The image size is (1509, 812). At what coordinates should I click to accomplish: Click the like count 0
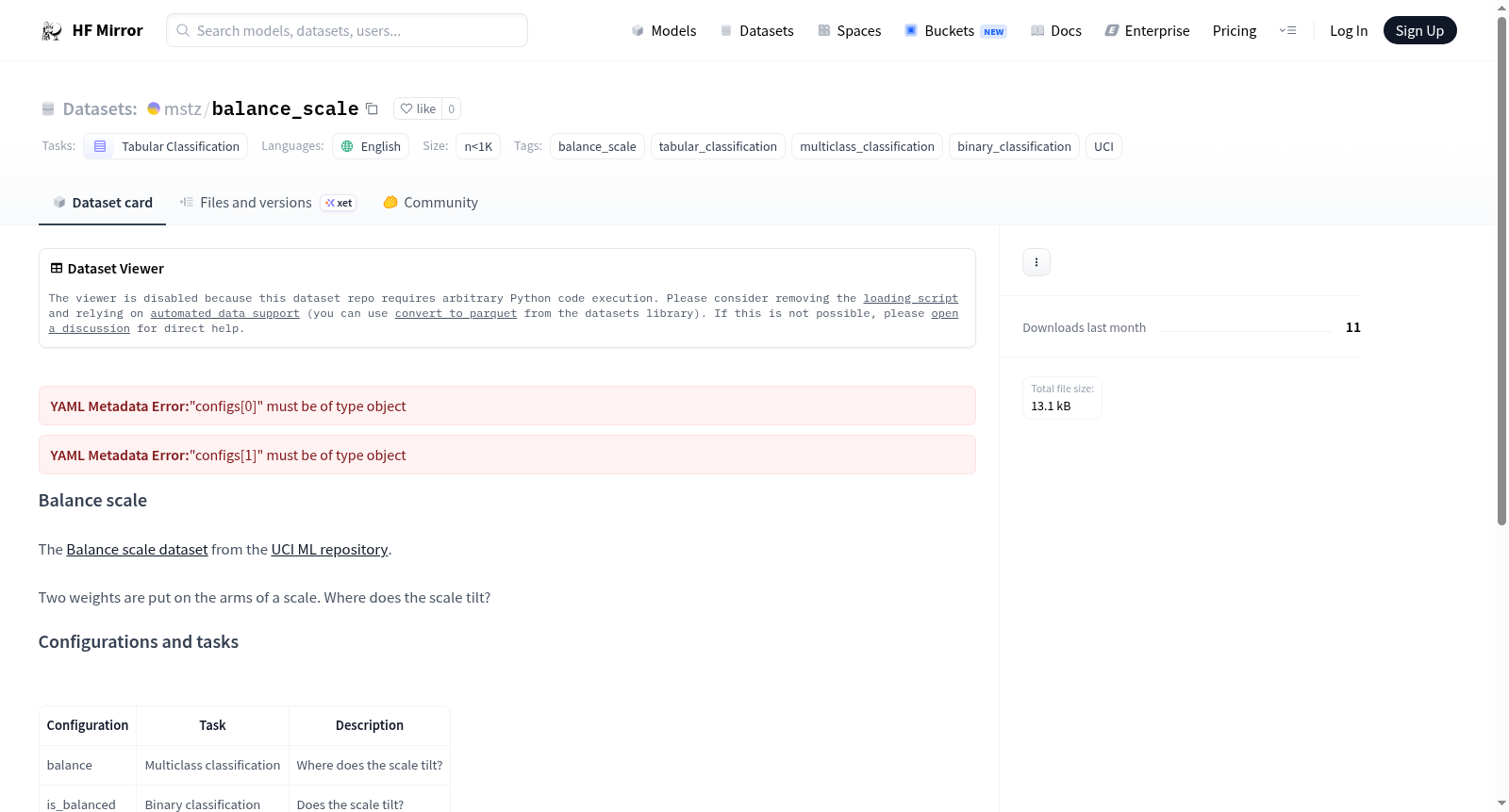pyautogui.click(x=452, y=108)
